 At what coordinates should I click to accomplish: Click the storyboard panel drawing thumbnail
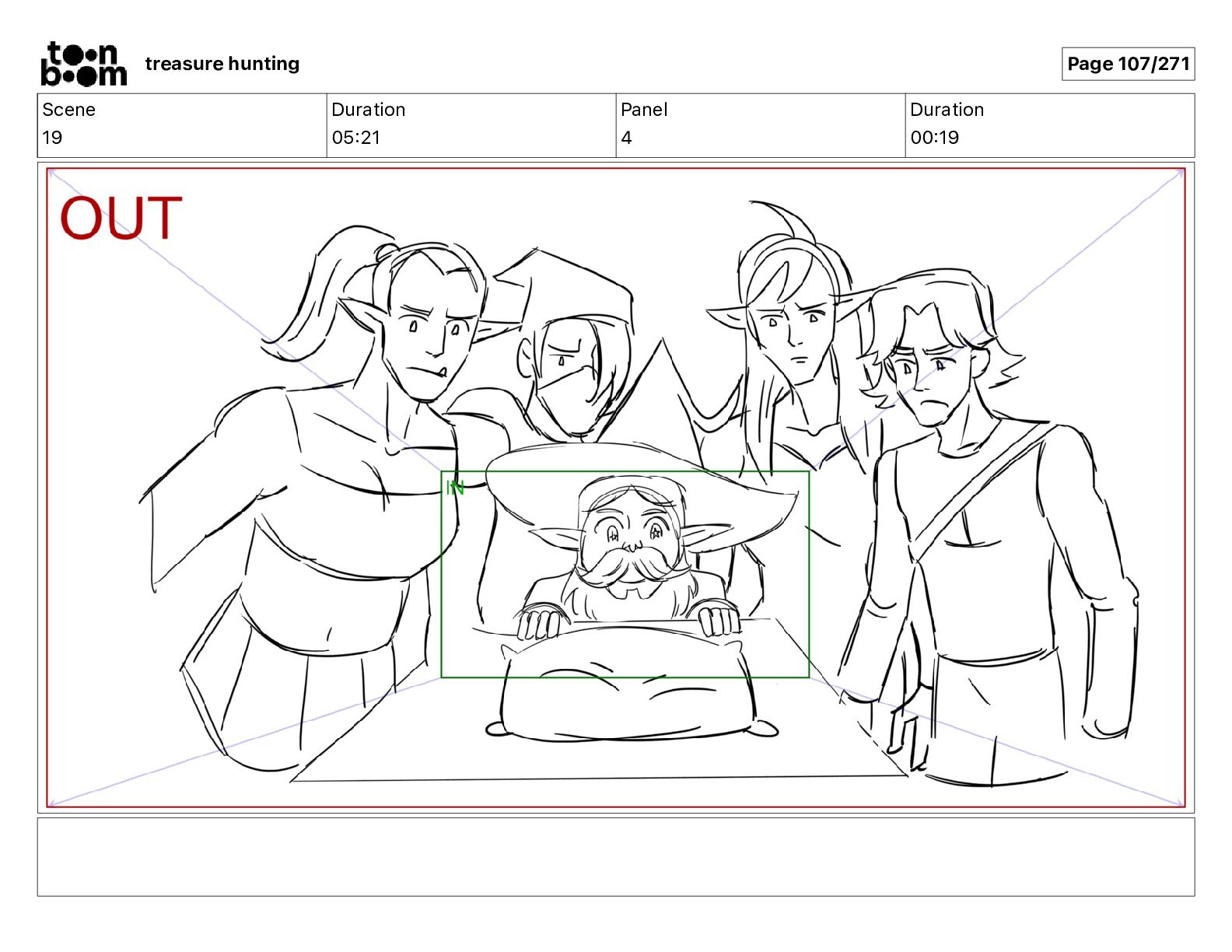click(x=616, y=488)
